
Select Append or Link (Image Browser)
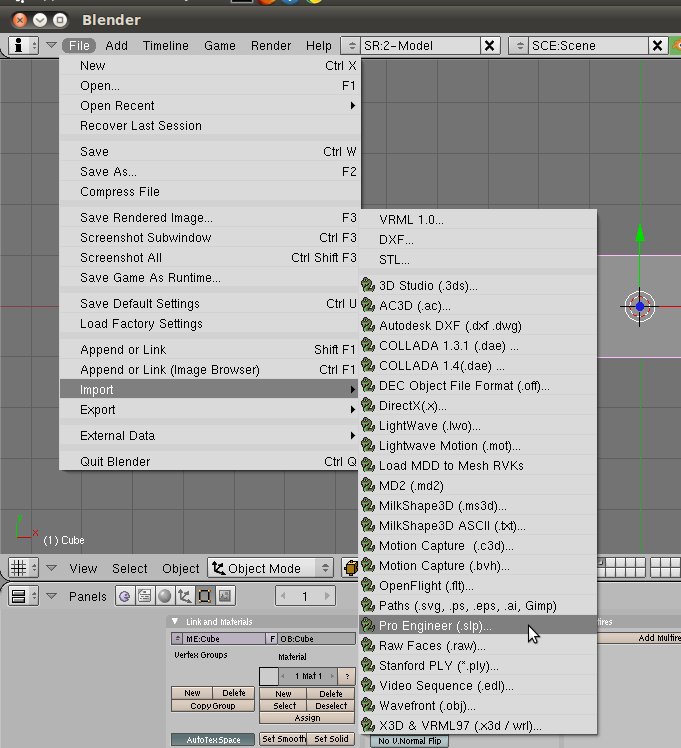[210, 370]
